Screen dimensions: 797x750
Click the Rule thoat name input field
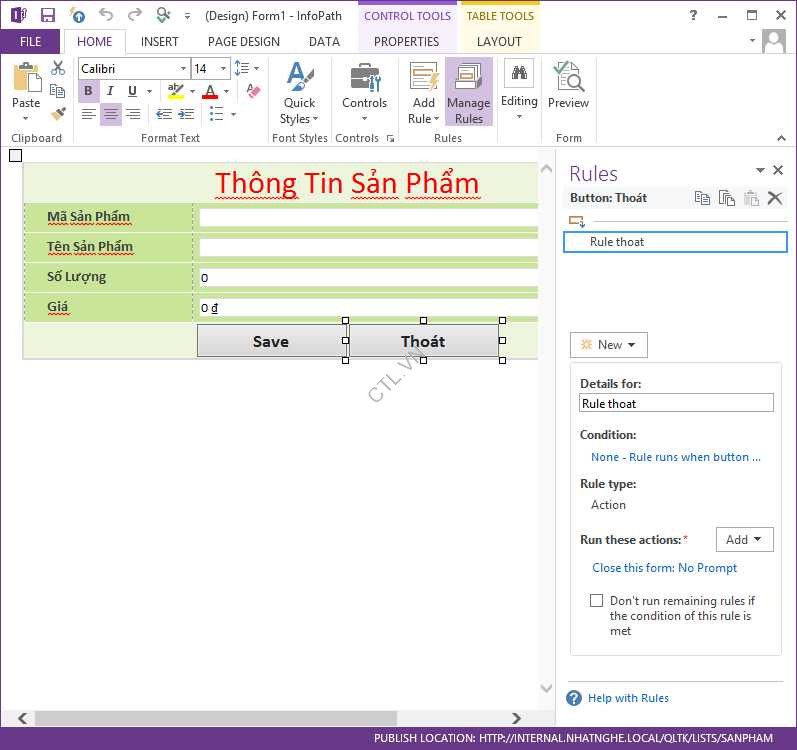pyautogui.click(x=676, y=403)
